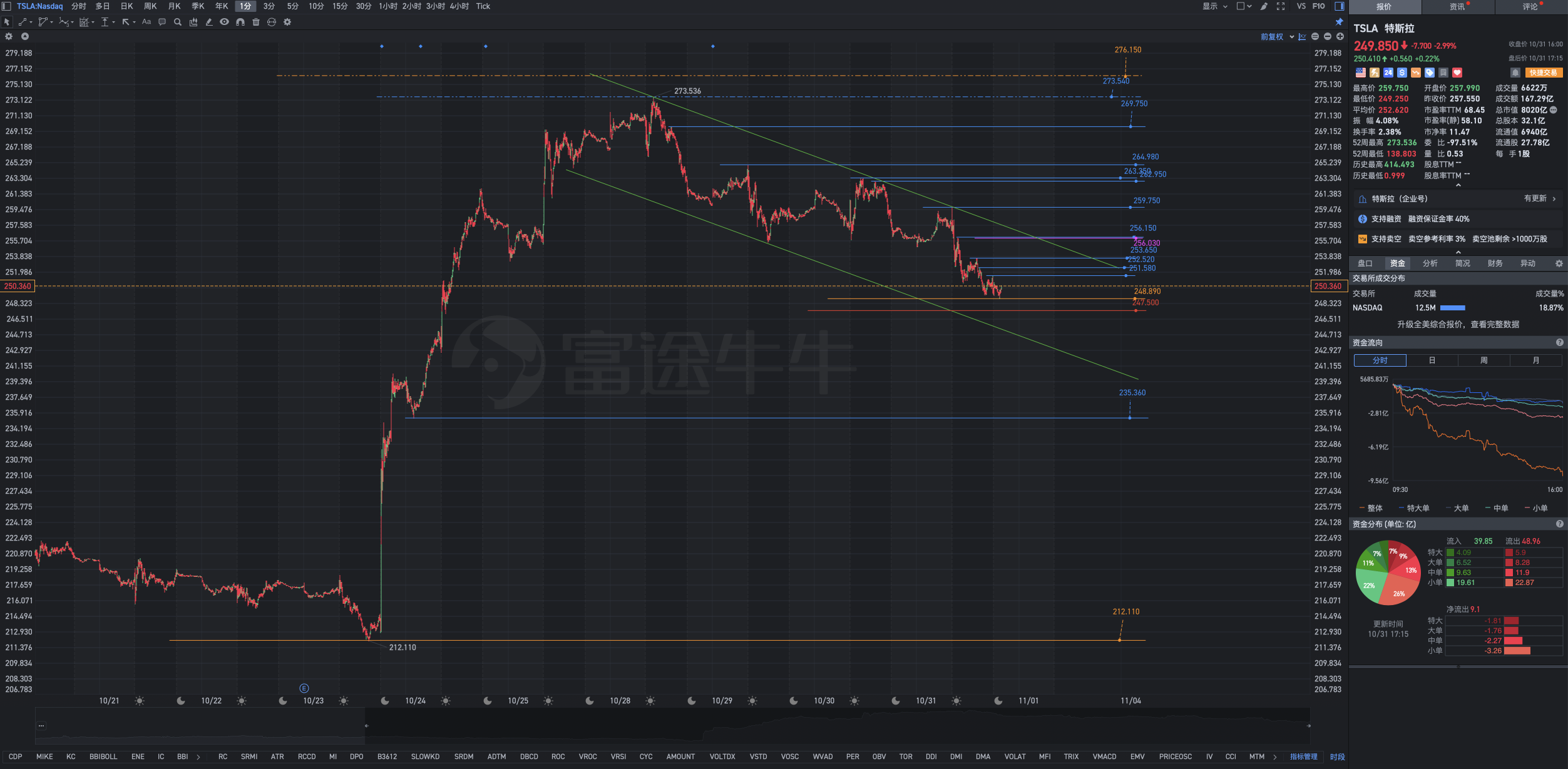
Task: Select the pen highlighter drawing tool
Action: pos(209,22)
